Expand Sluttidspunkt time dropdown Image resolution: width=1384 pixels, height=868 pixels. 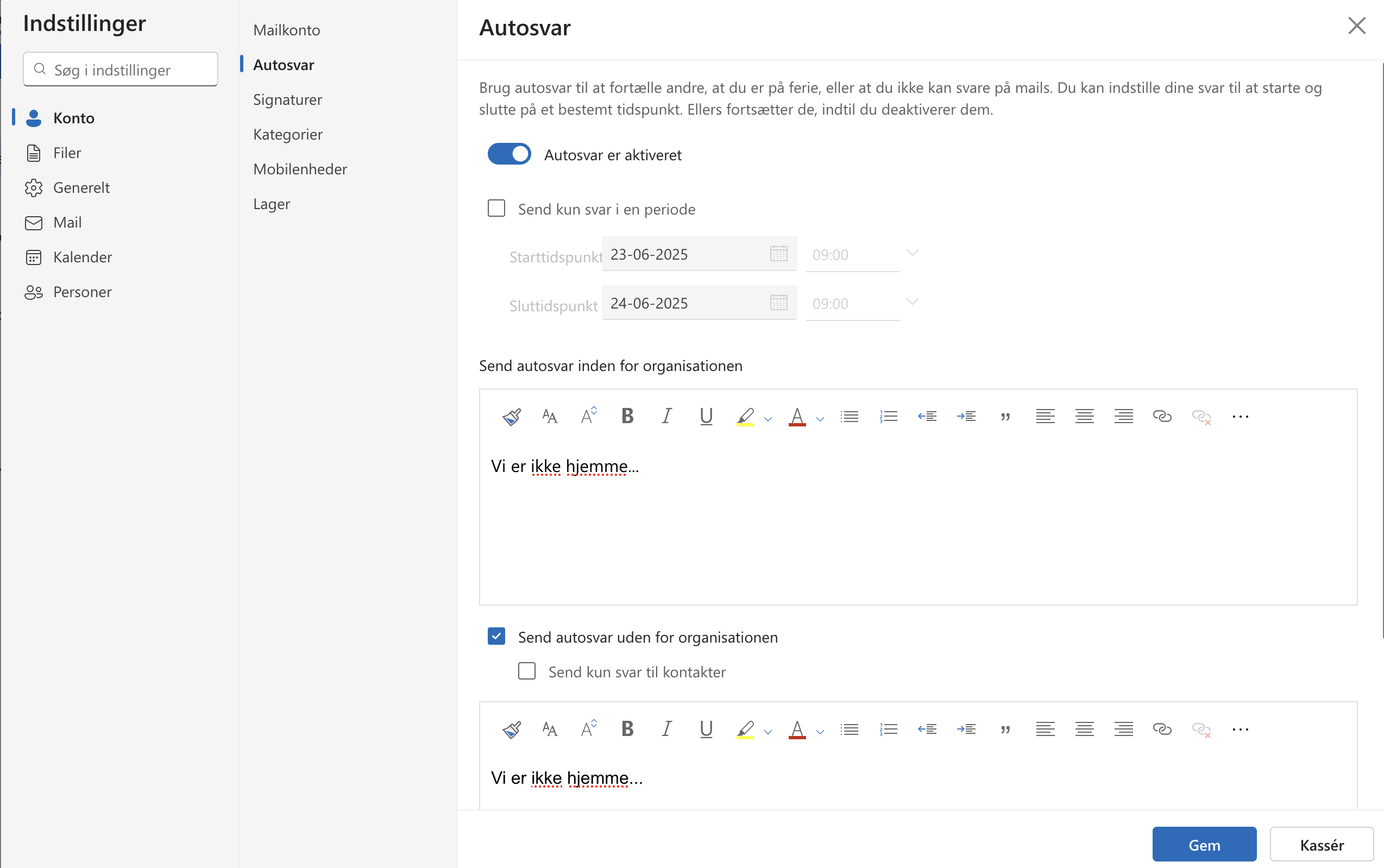click(x=912, y=301)
